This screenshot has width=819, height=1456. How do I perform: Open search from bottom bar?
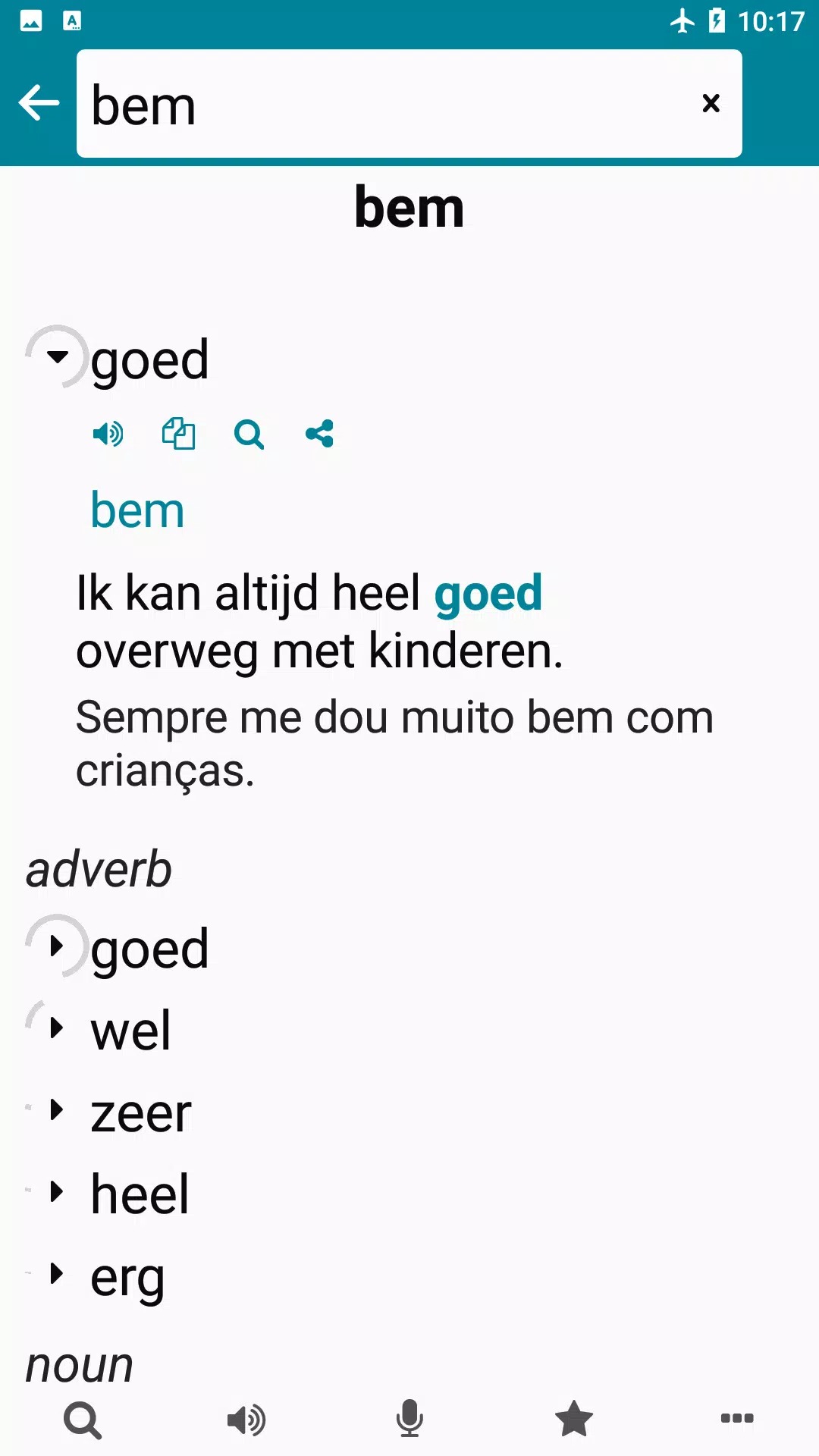pyautogui.click(x=83, y=1420)
